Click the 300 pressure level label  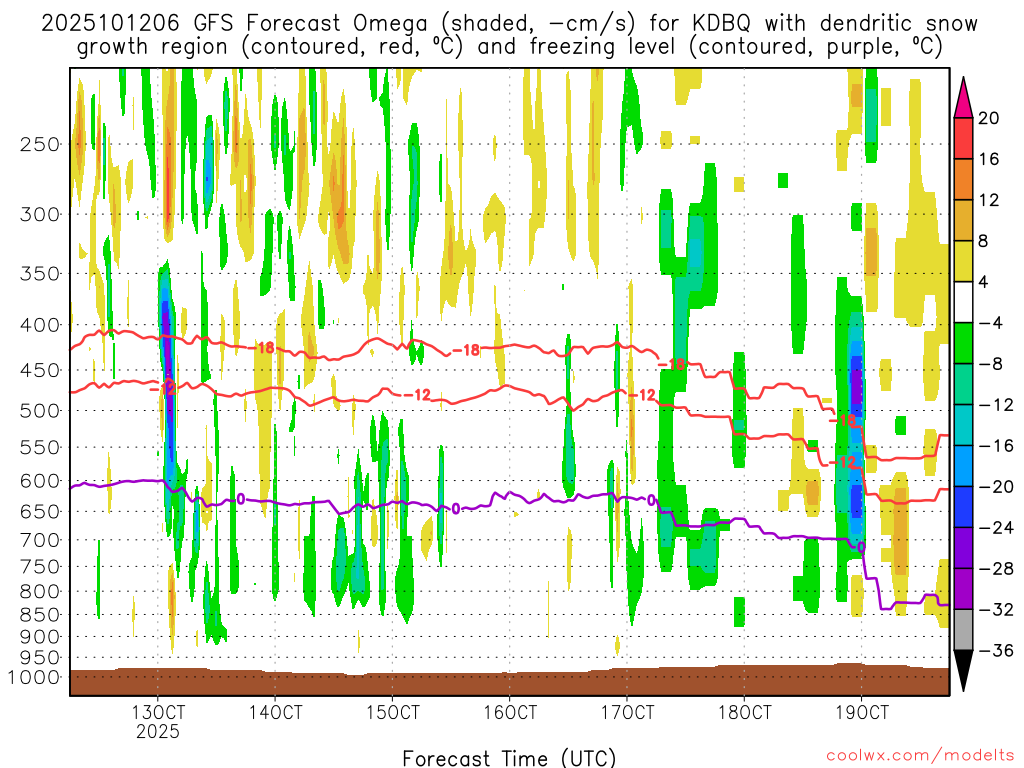40,214
